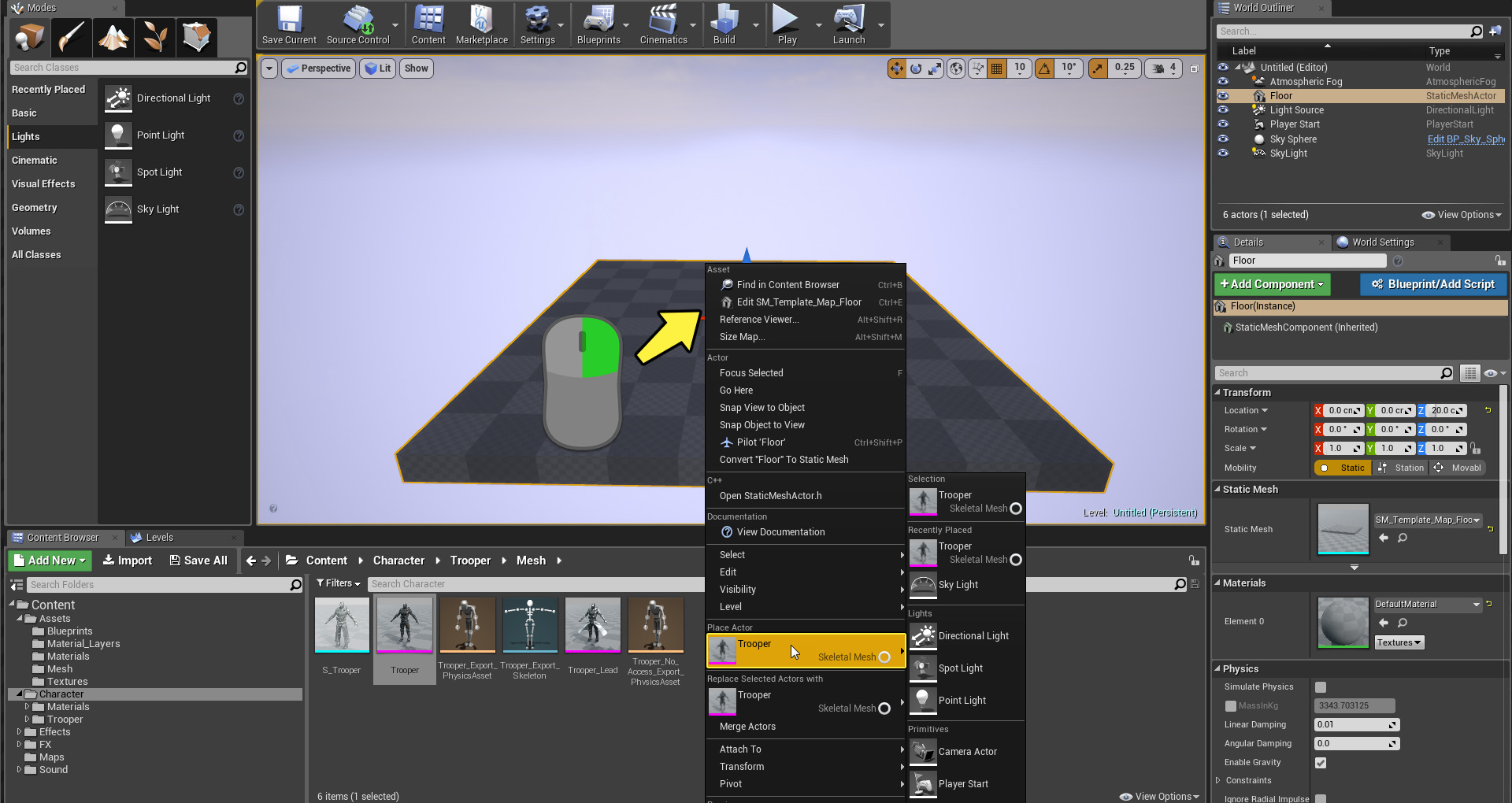This screenshot has height=803, width=1512.
Task: Start the level with the Play icon
Action: pyautogui.click(x=786, y=25)
